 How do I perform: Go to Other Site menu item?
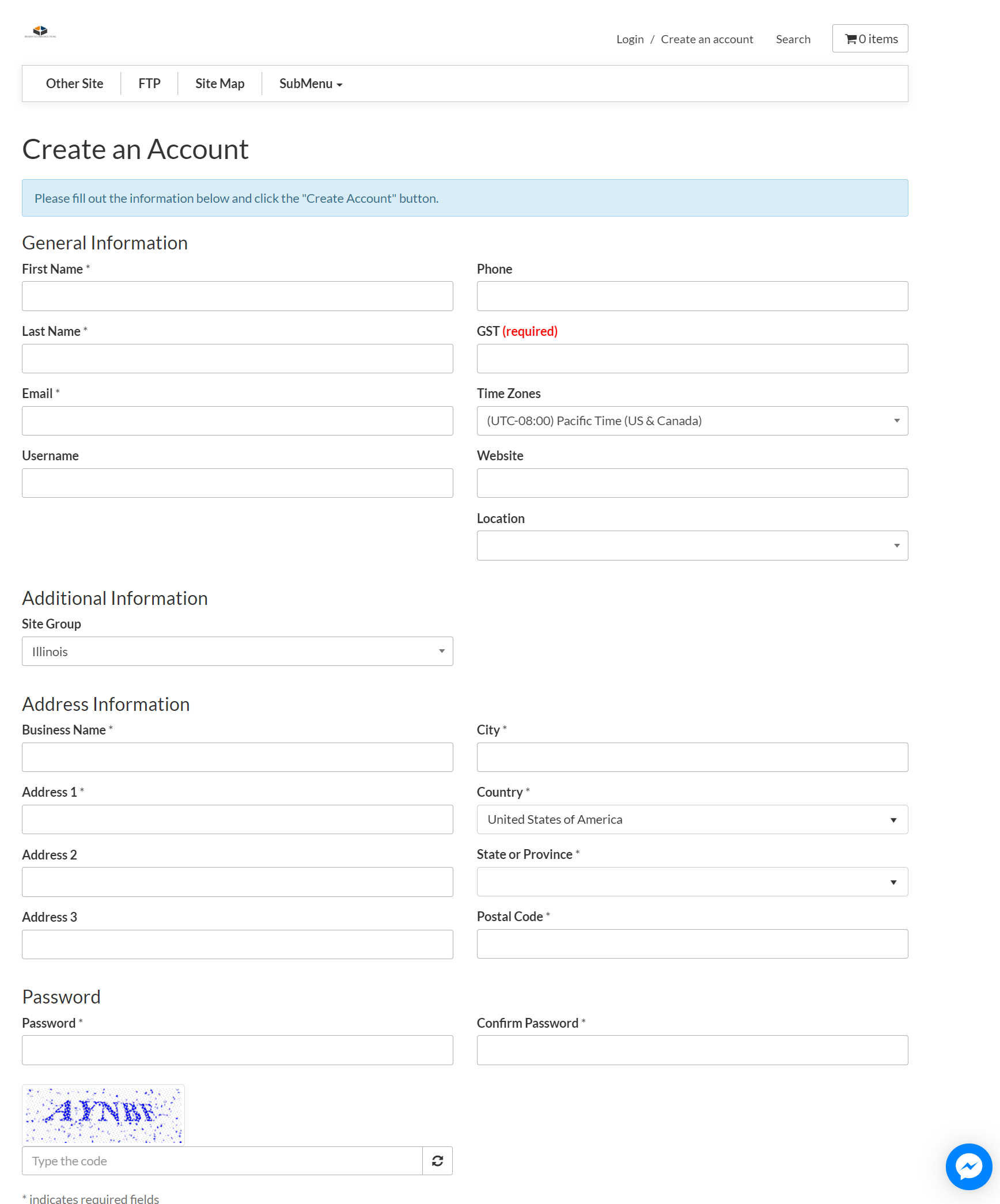point(74,84)
